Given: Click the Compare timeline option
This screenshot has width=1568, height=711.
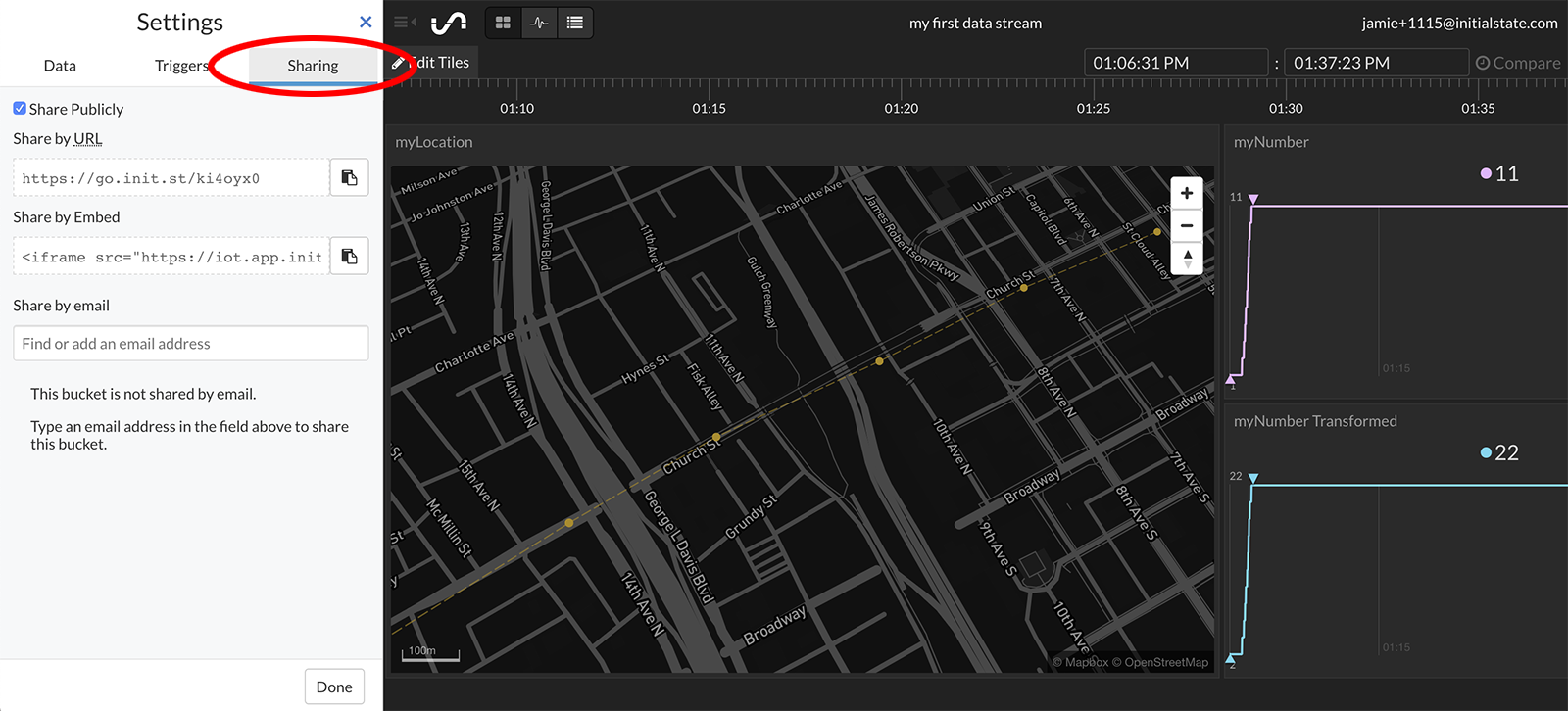Looking at the screenshot, I should click(1518, 63).
